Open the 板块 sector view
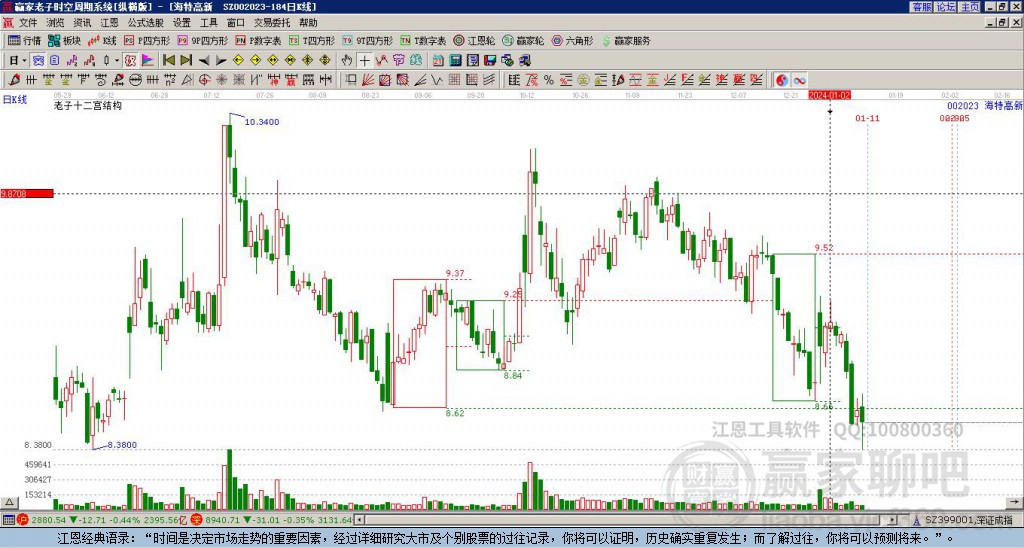 64,40
